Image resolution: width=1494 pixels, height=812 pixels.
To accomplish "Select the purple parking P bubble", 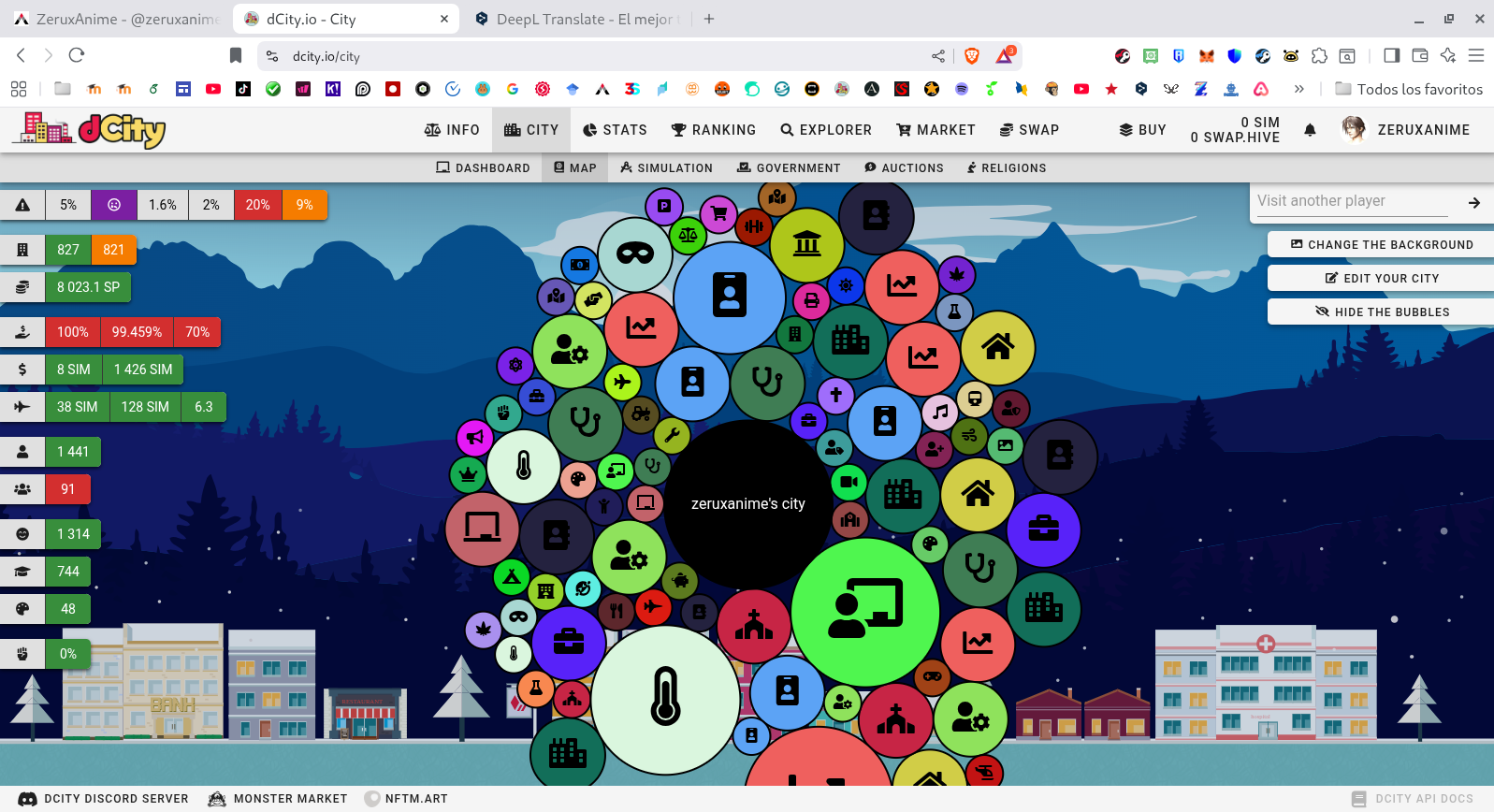I will pos(664,206).
